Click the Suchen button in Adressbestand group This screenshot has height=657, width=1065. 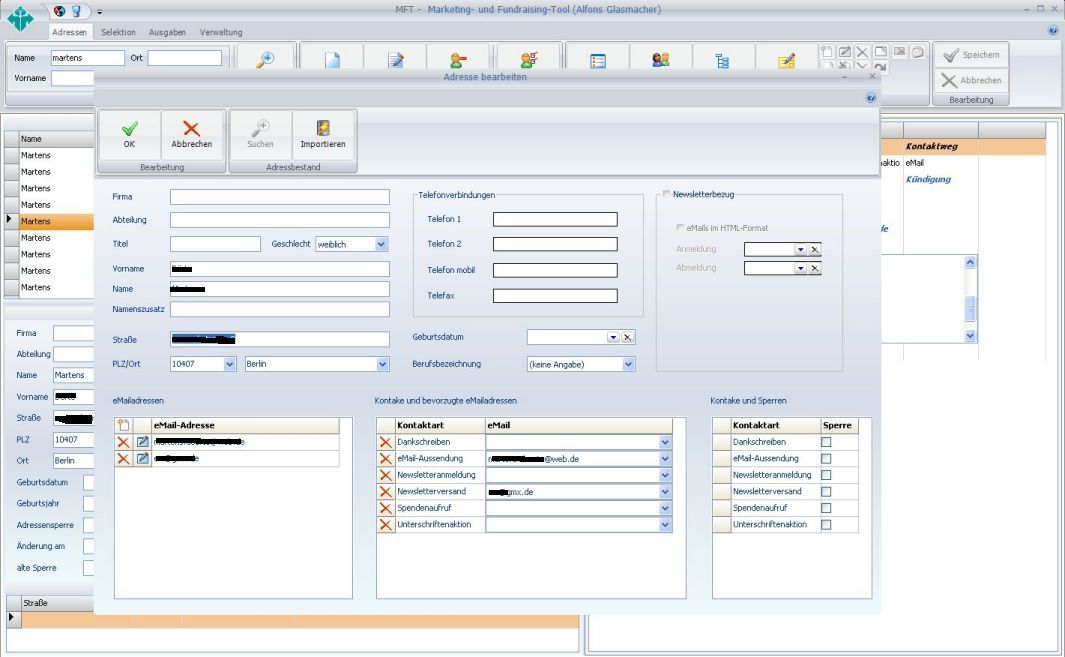click(x=261, y=135)
